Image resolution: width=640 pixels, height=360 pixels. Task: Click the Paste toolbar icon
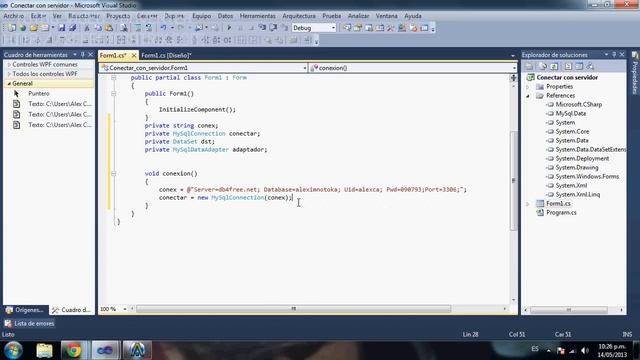click(109, 28)
